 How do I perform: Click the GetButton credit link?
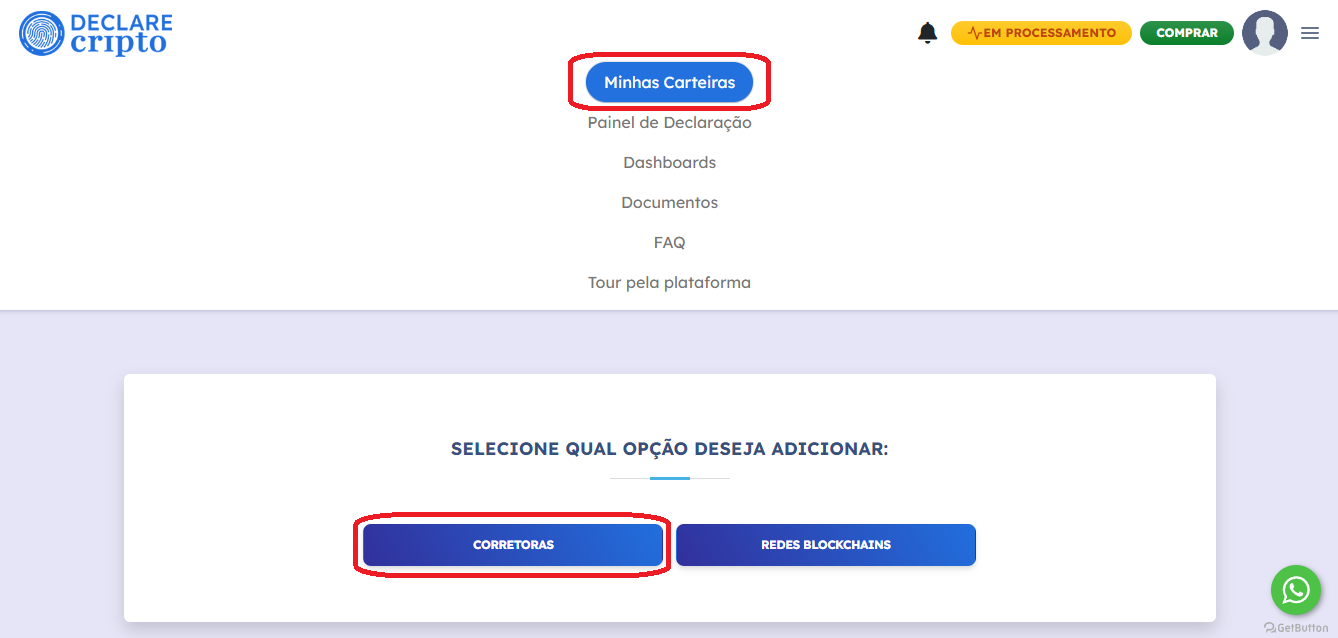1296,628
